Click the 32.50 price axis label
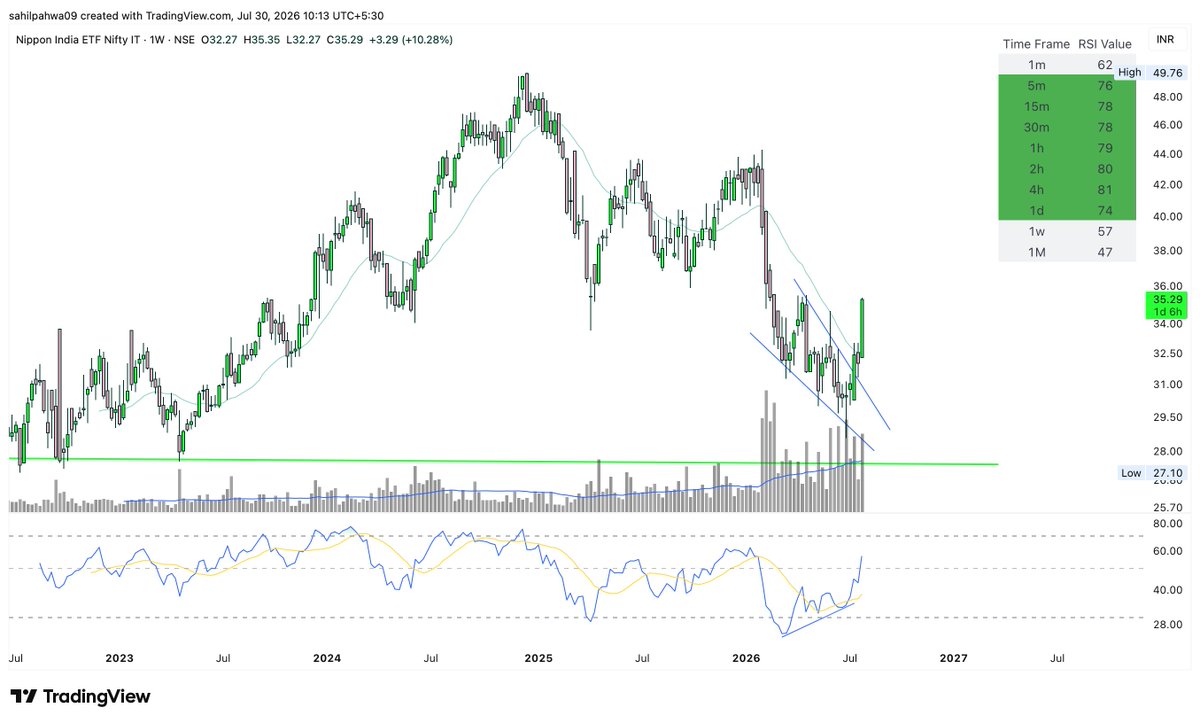The height and width of the screenshot is (723, 1200). 1168,353
